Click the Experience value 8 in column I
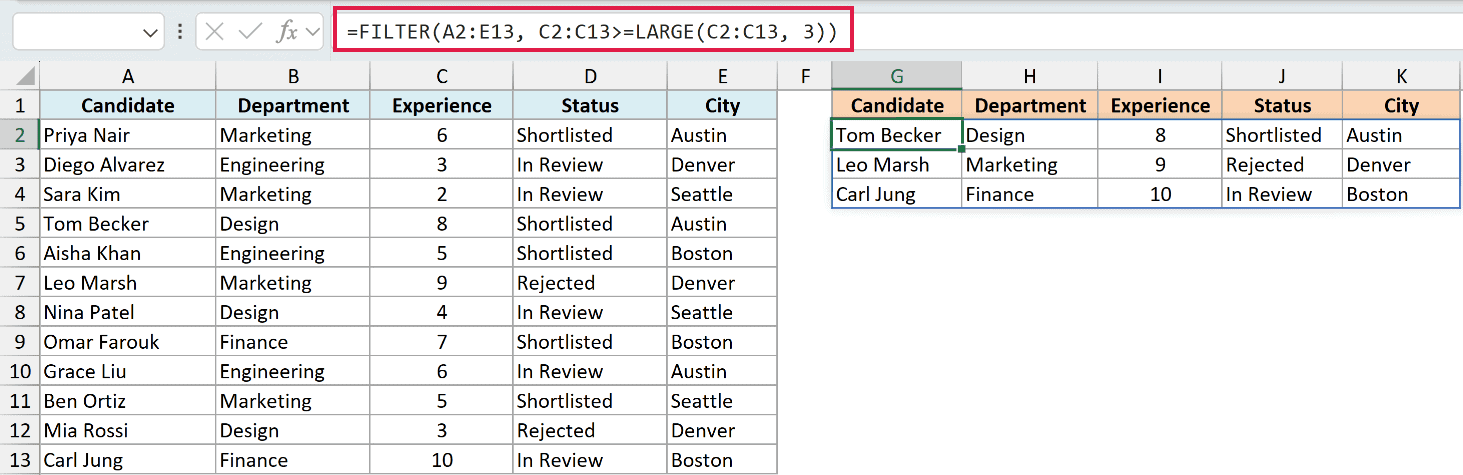Screen dimensions: 1463x475 click(x=1160, y=135)
